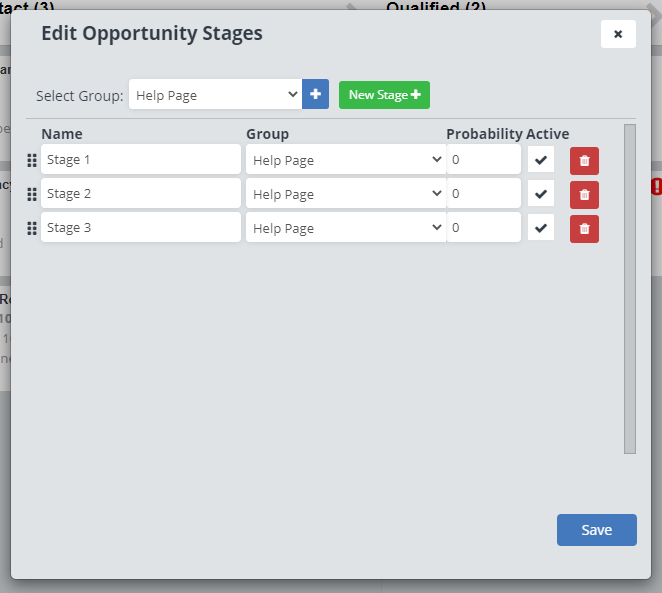Expand Group dropdown for Stage 3
The image size is (662, 593).
345,228
